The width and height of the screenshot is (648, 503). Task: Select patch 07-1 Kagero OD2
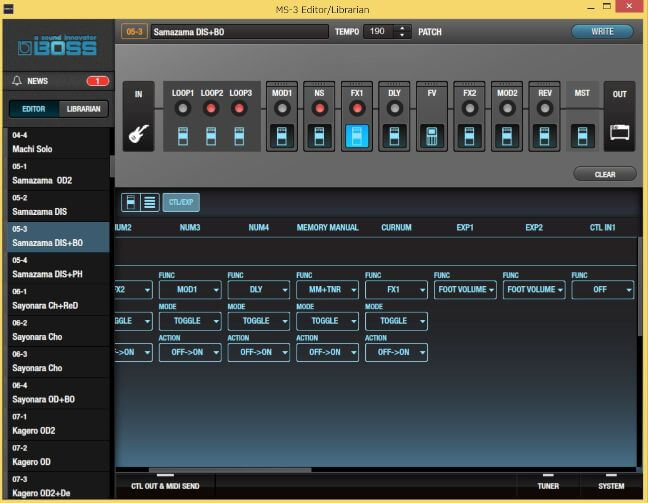pyautogui.click(x=58, y=424)
